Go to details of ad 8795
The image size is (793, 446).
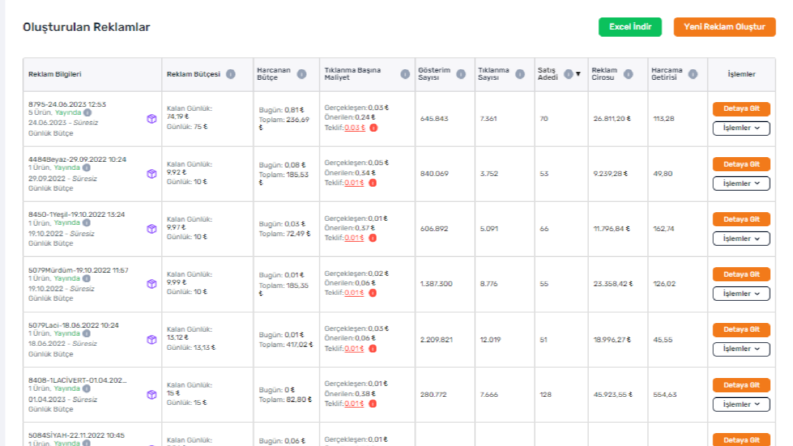[741, 109]
